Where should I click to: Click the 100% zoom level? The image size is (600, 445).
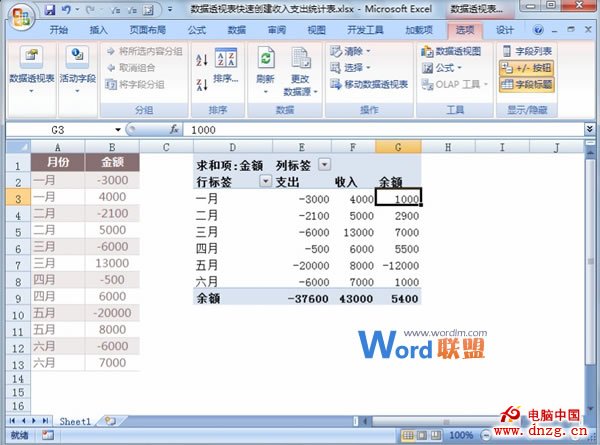click(461, 435)
